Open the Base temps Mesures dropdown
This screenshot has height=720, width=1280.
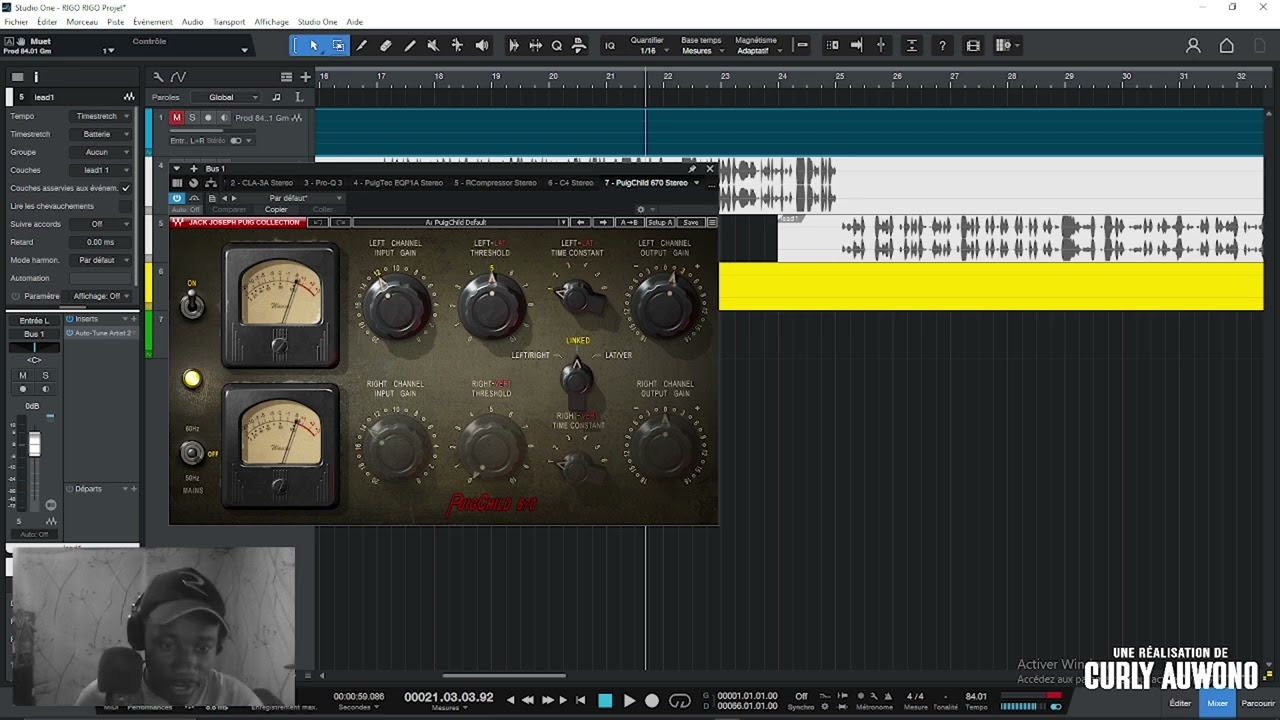pyautogui.click(x=701, y=46)
